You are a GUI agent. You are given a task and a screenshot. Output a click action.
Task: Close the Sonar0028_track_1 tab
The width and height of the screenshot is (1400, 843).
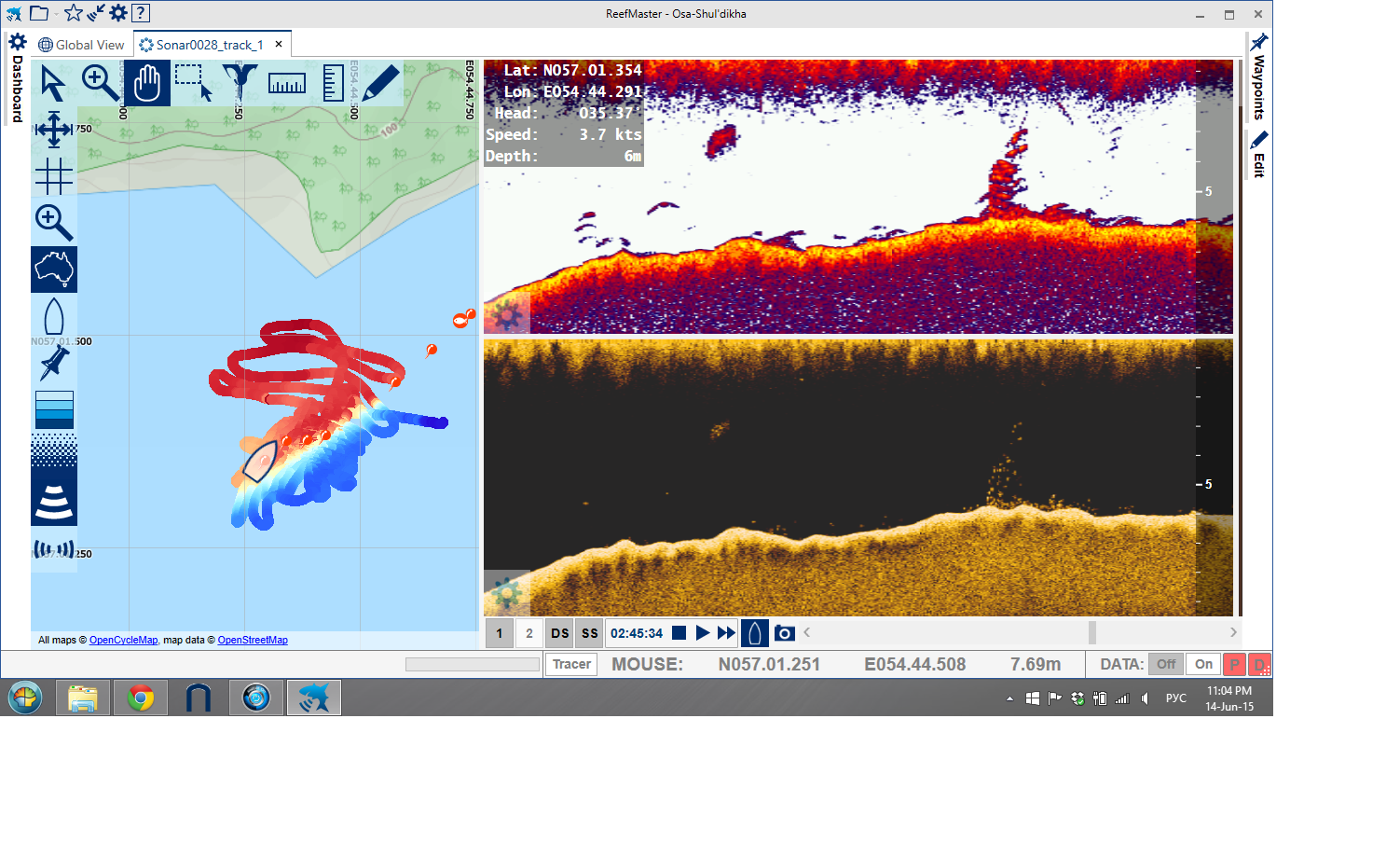279,44
